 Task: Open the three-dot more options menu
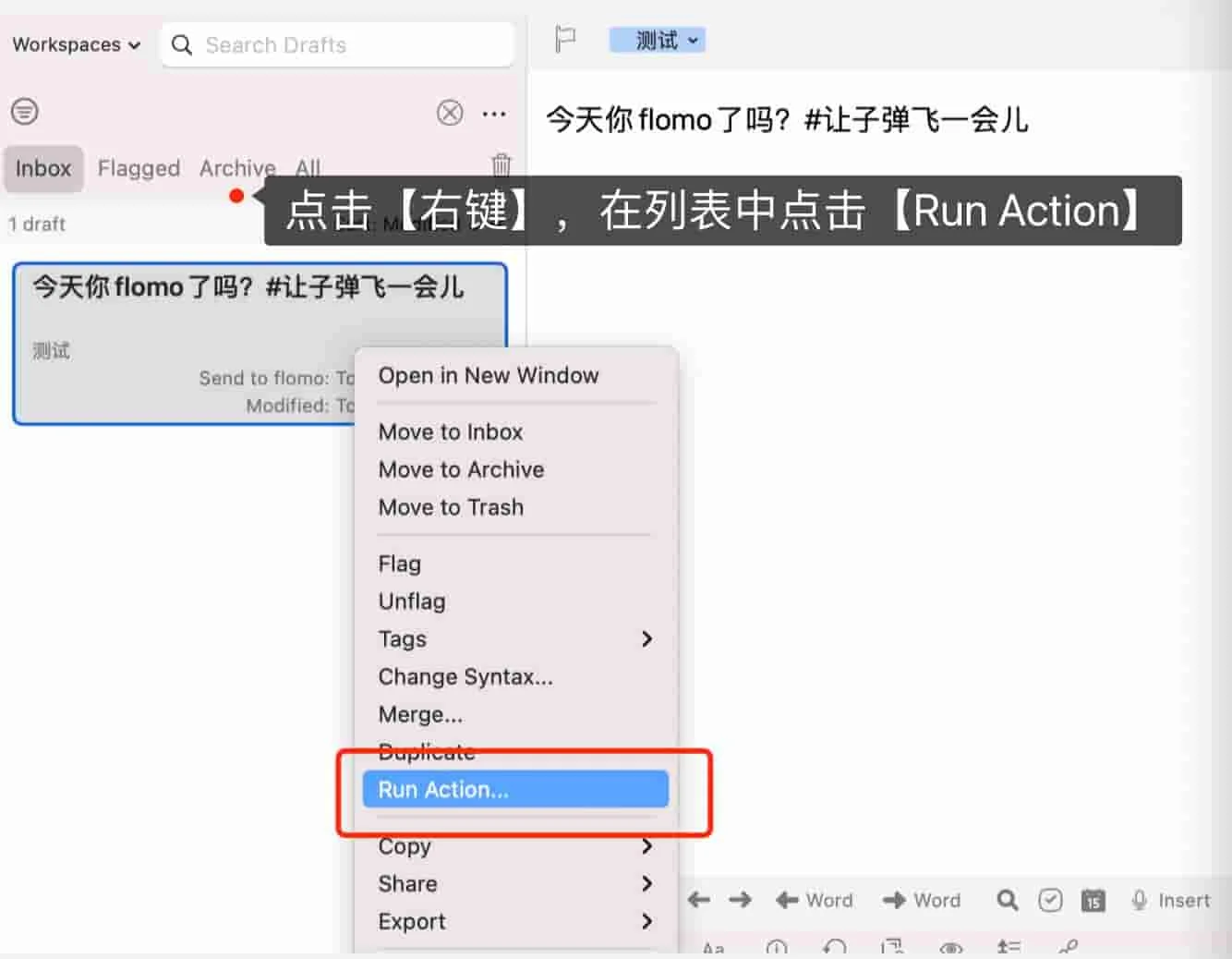coord(494,114)
